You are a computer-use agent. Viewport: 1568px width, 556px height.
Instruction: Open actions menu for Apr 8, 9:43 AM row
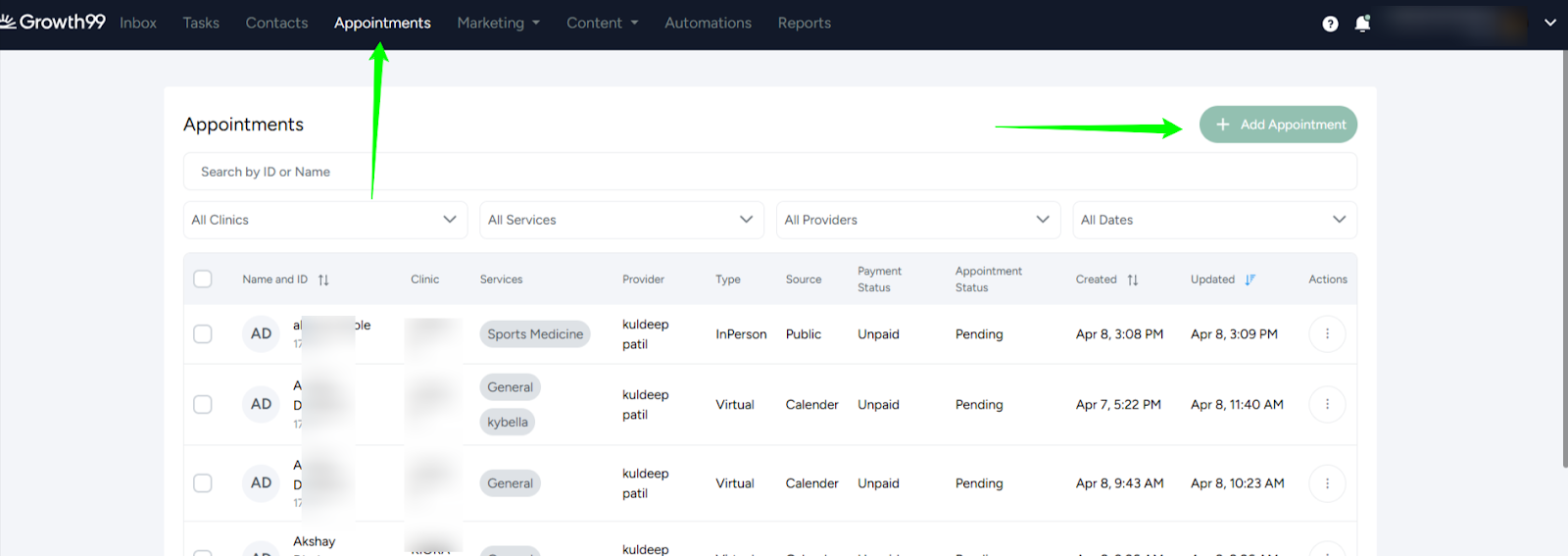point(1327,483)
